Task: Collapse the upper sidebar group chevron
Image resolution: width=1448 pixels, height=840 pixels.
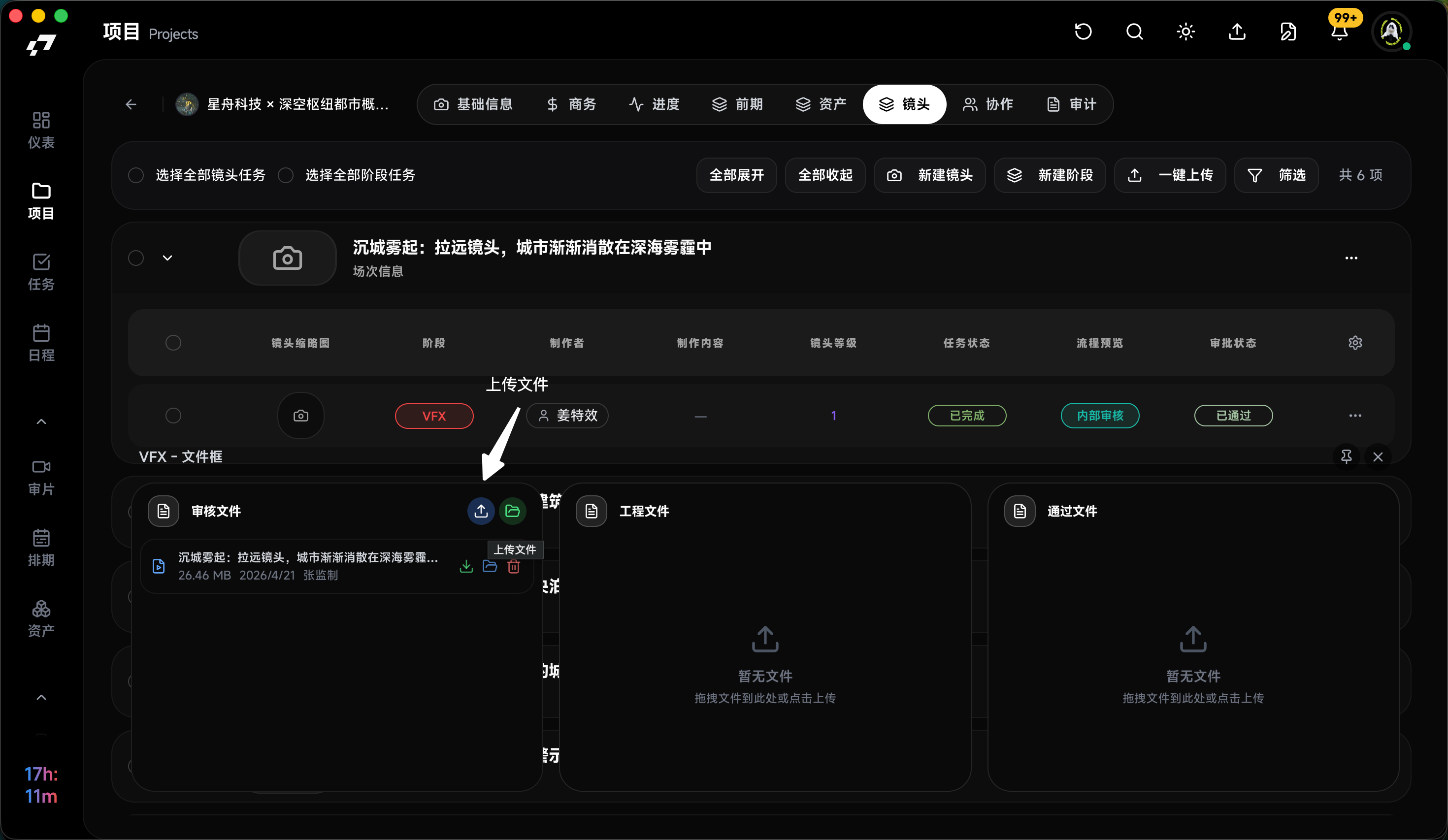Action: [41, 422]
